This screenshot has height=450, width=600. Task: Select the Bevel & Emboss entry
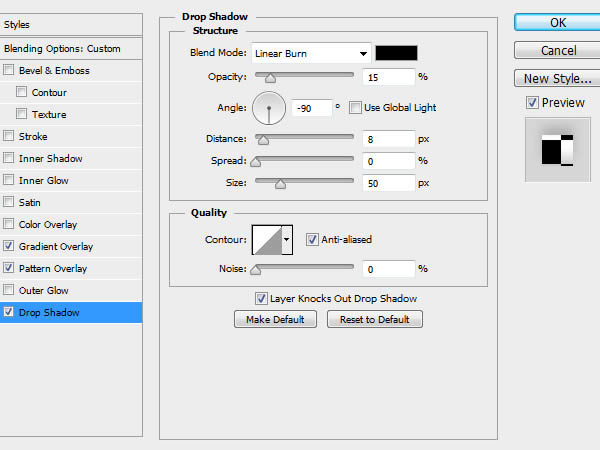(54, 70)
